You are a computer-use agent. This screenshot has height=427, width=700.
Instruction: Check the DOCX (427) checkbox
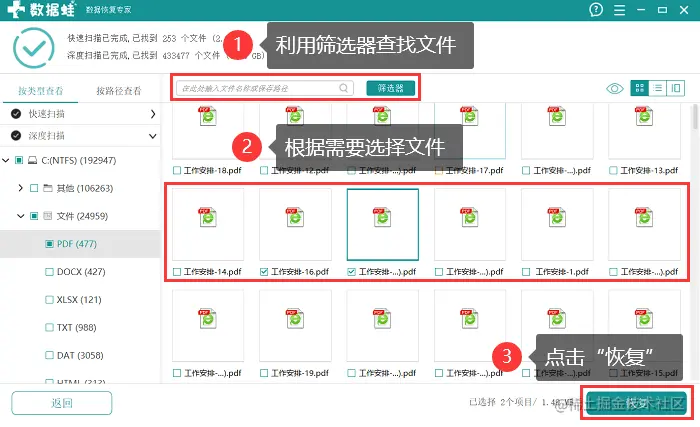point(50,272)
